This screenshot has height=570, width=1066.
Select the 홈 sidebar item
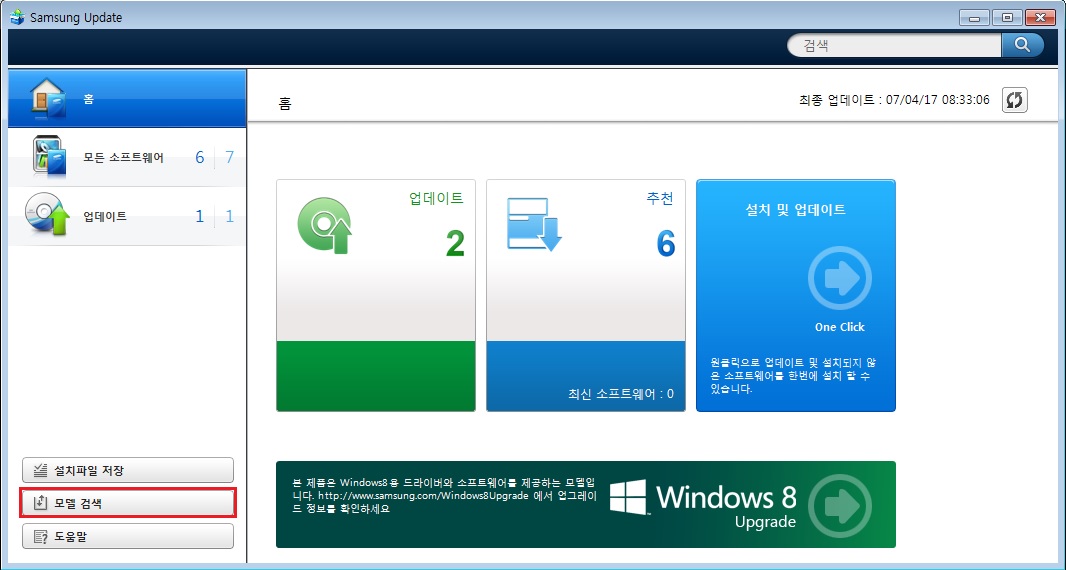pos(127,99)
